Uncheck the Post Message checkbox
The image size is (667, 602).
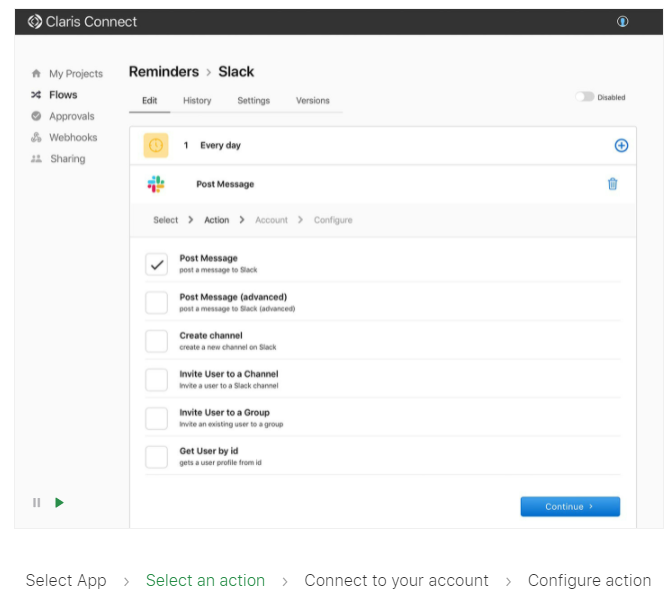(156, 264)
